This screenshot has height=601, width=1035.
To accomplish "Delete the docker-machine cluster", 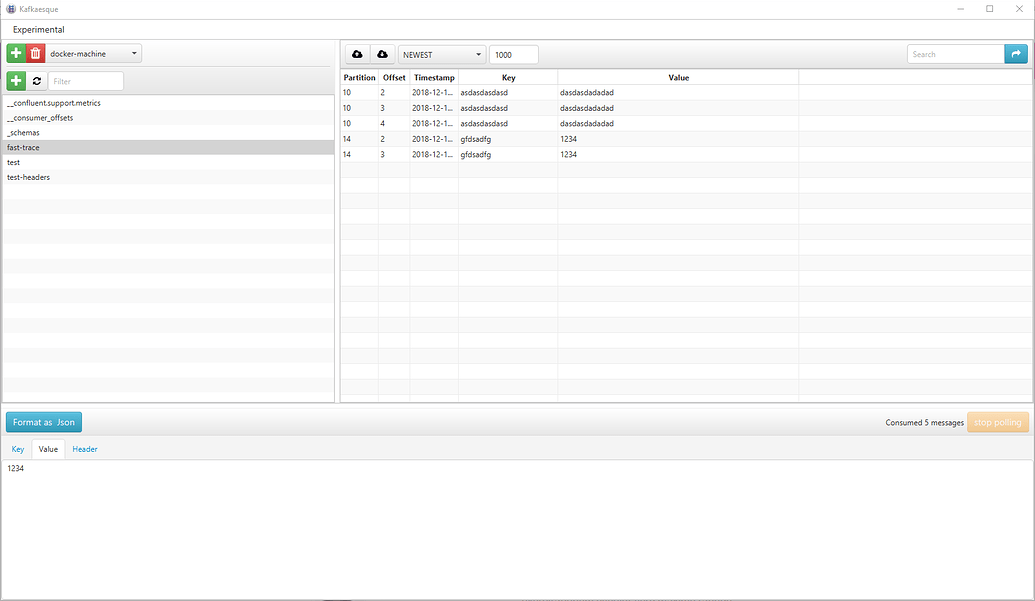I will pos(33,52).
